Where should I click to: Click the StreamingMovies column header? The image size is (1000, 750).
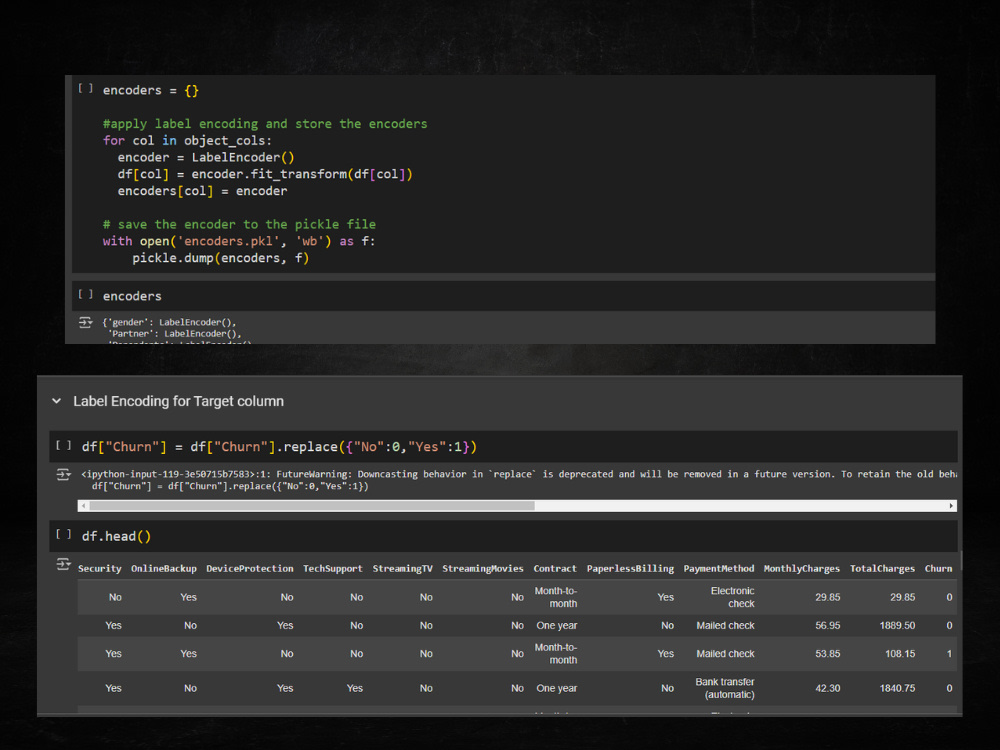[x=483, y=569]
